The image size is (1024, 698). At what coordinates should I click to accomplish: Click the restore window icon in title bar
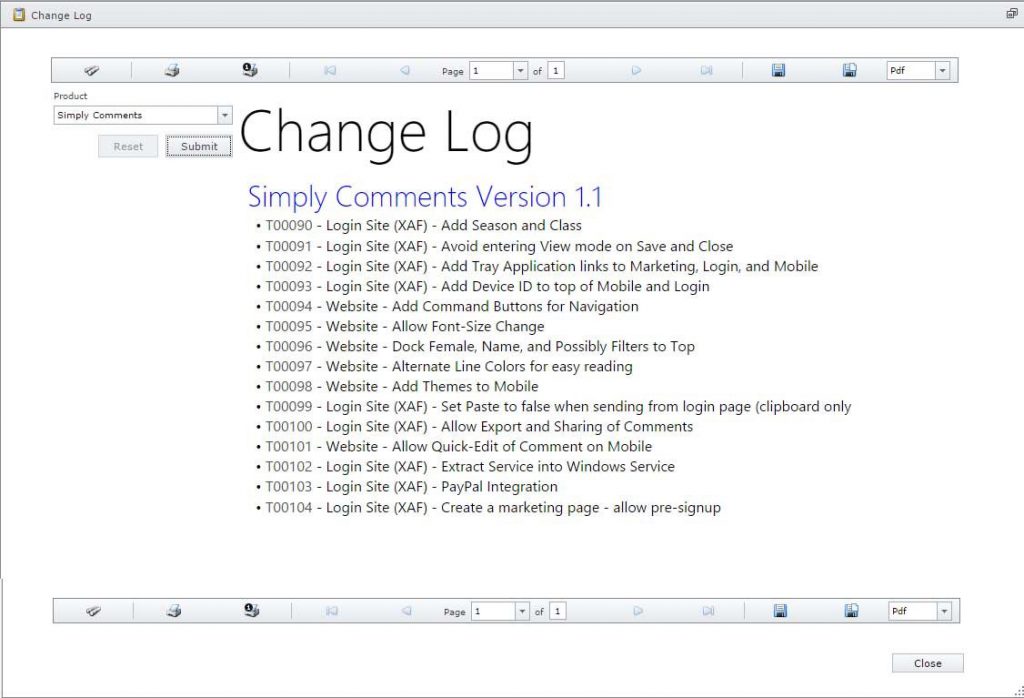tap(1012, 14)
